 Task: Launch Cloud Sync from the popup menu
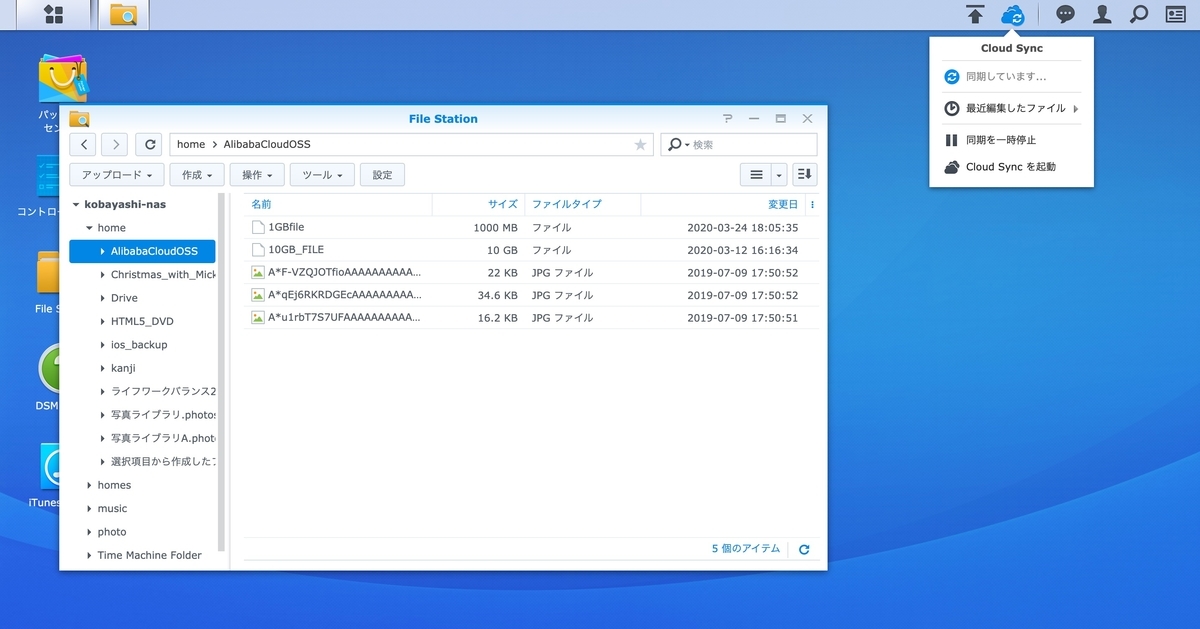(x=1010, y=167)
